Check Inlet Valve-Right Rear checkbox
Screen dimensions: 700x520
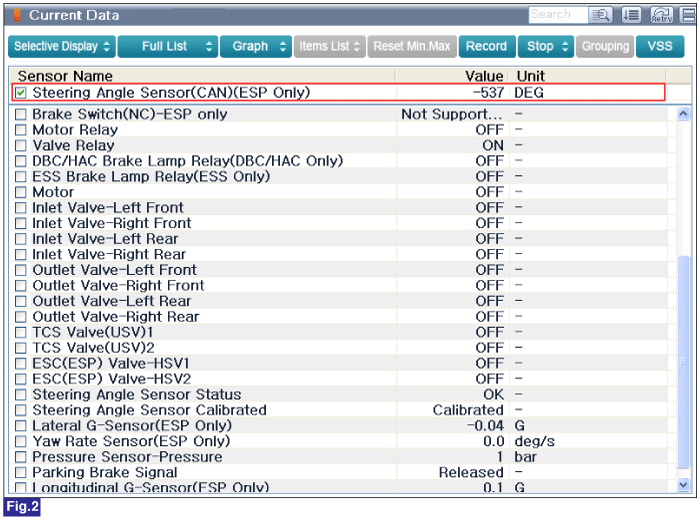21,254
